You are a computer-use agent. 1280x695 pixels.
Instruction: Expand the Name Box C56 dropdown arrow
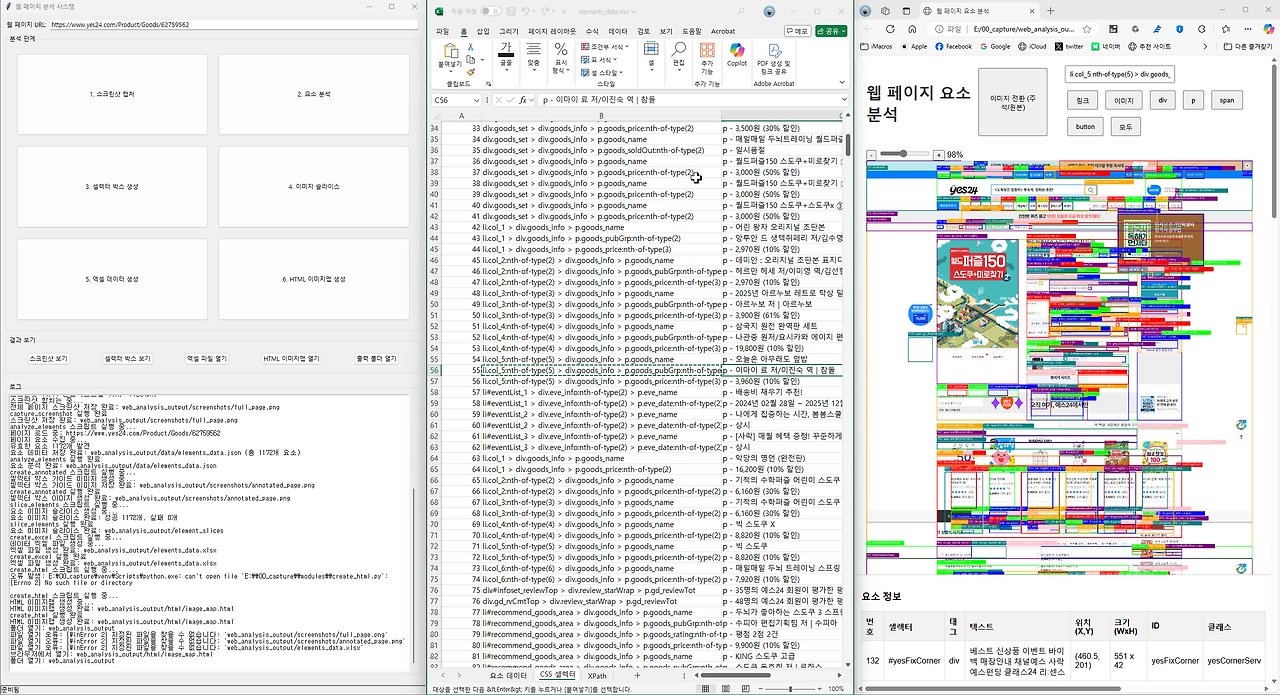(477, 100)
